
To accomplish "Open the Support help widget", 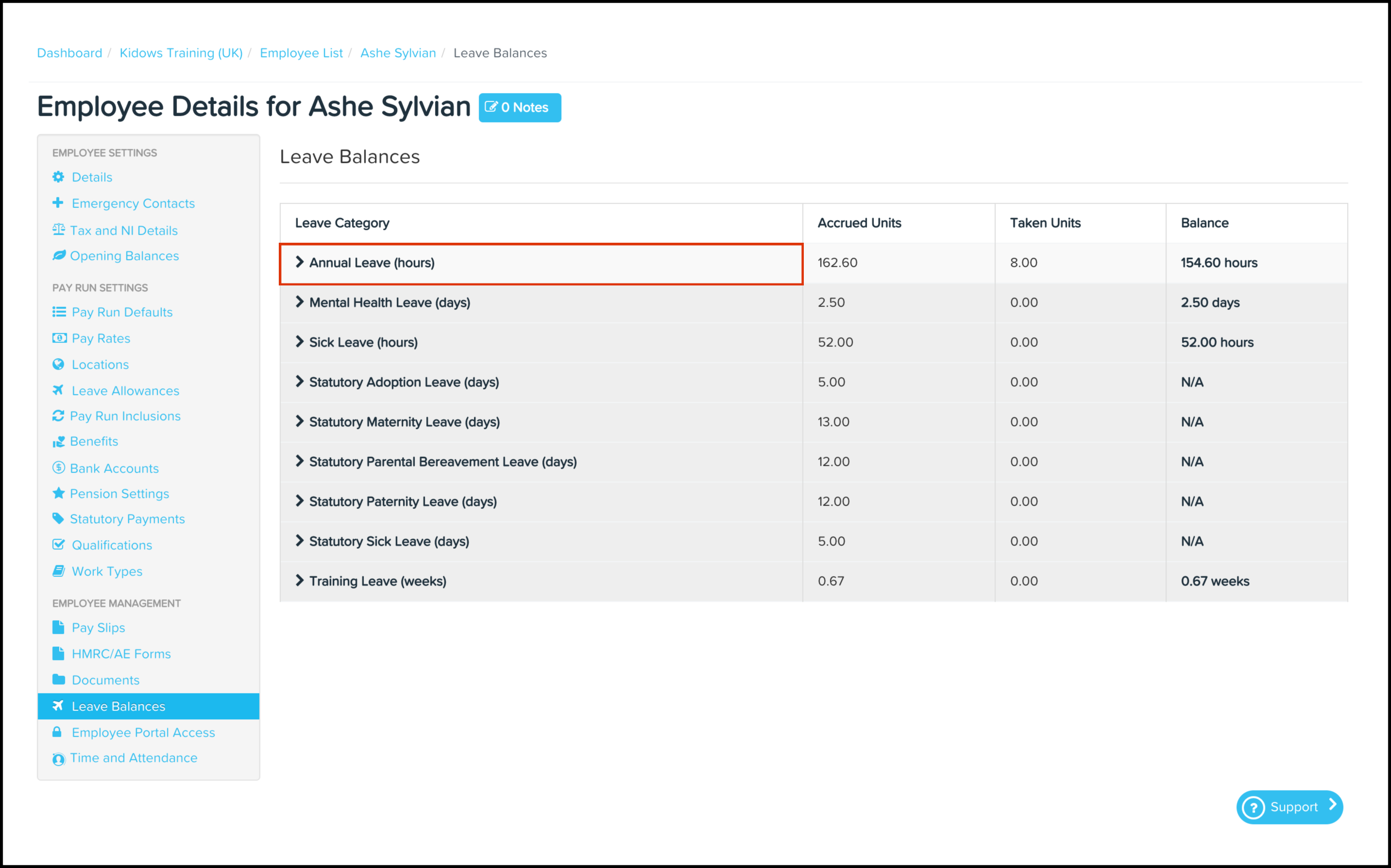I will [x=1289, y=806].
